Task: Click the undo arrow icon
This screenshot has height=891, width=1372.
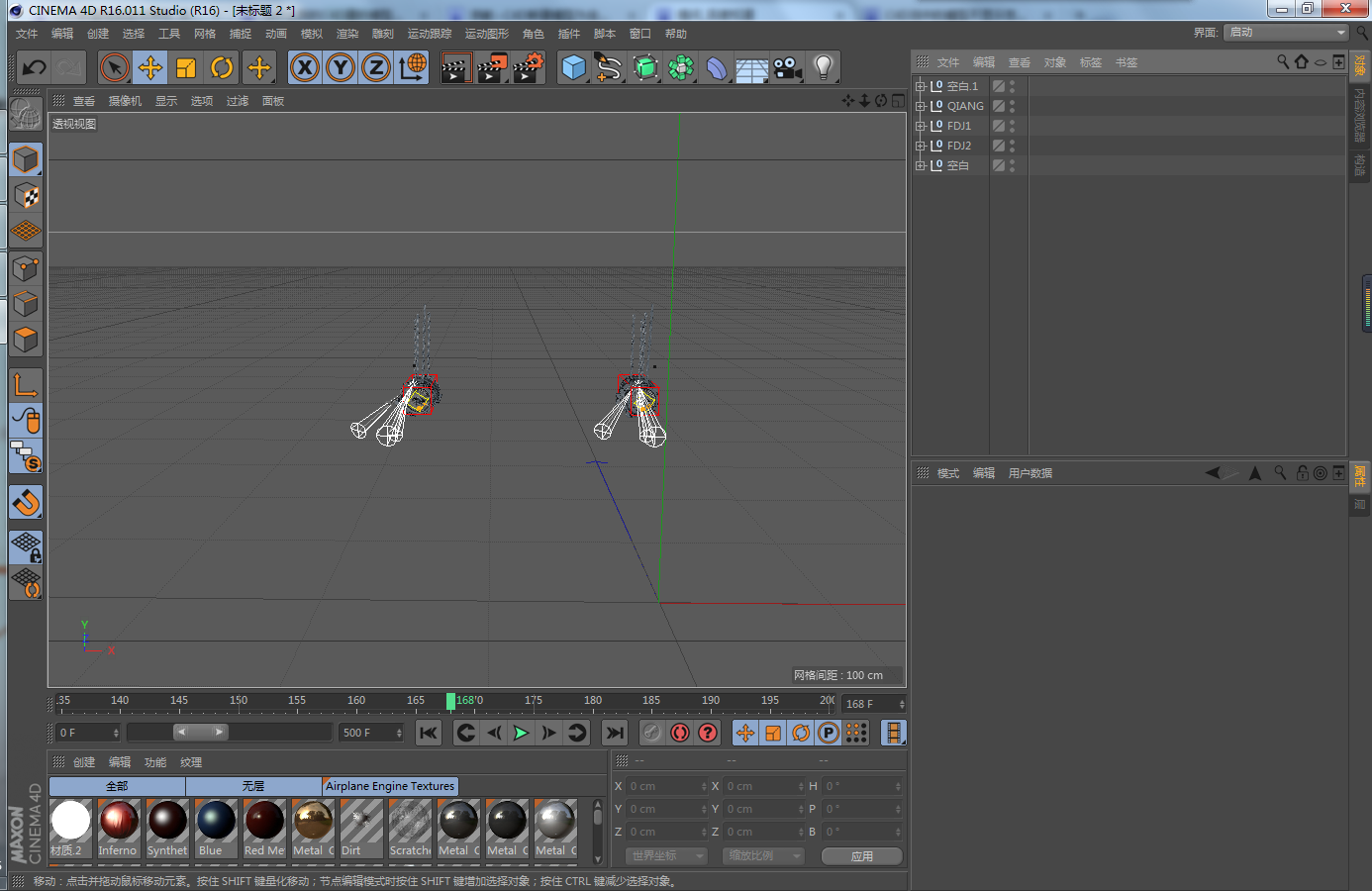Action: point(35,67)
